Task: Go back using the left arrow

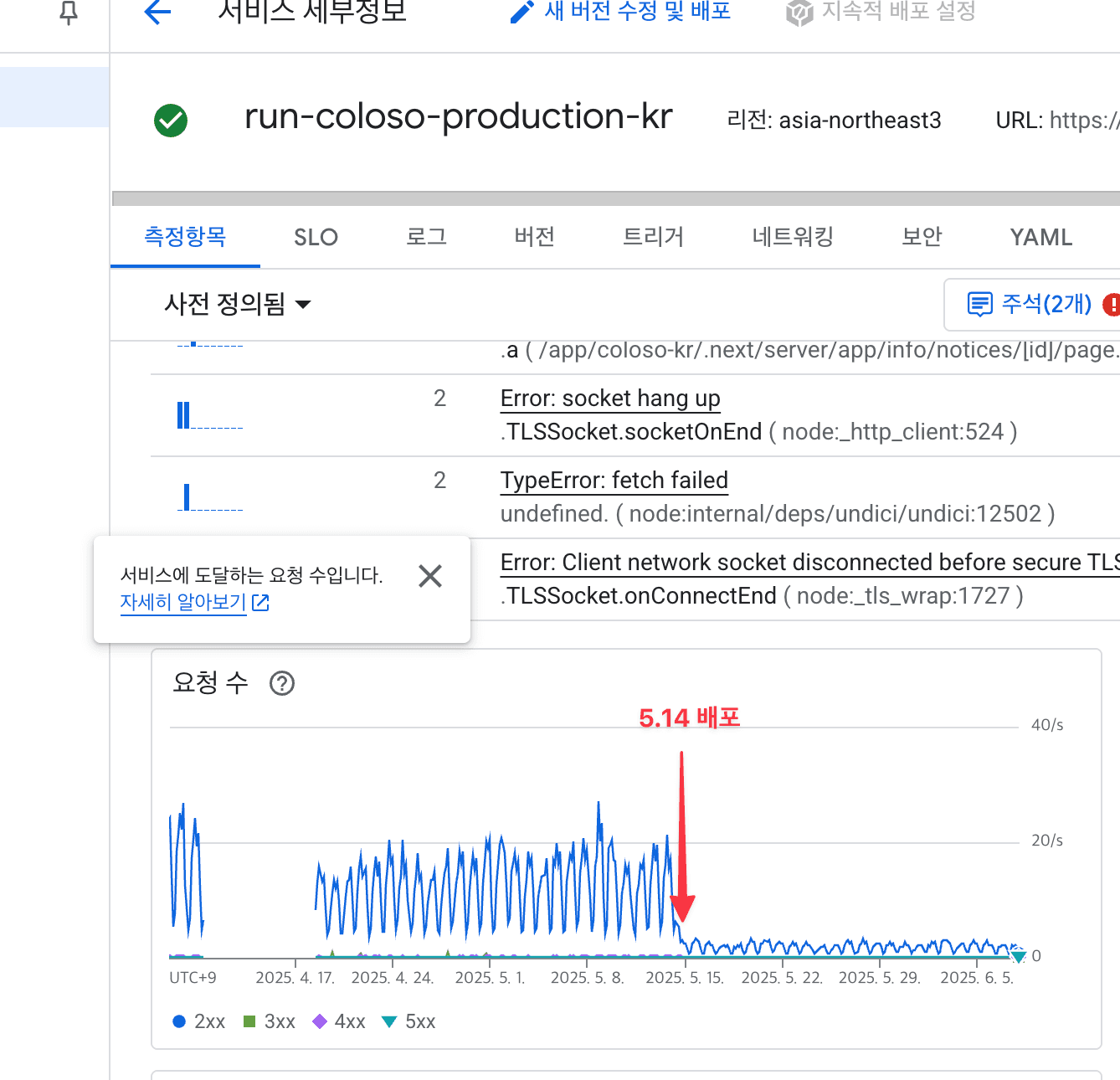Action: 157,11
